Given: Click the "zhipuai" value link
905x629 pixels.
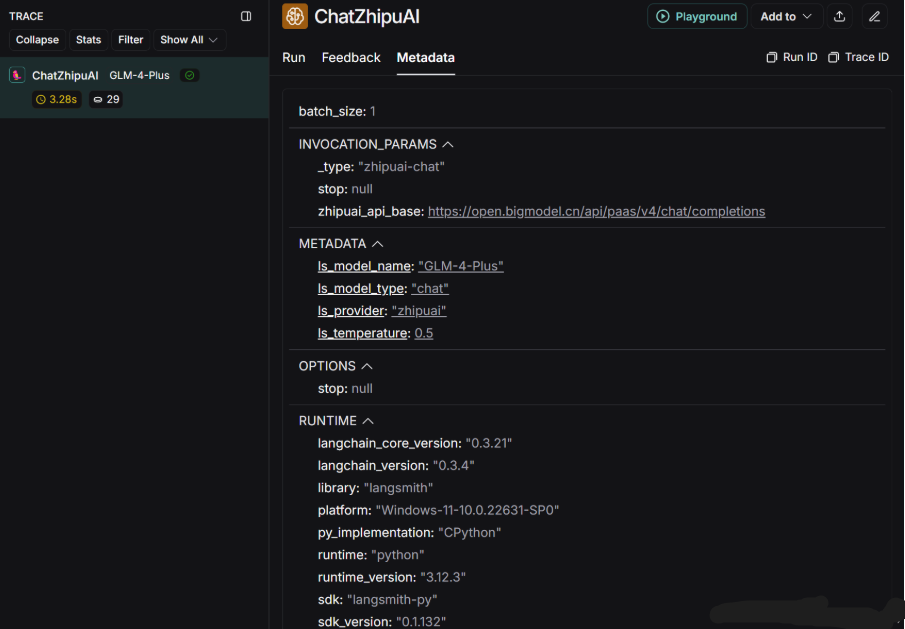Looking at the screenshot, I should 419,311.
